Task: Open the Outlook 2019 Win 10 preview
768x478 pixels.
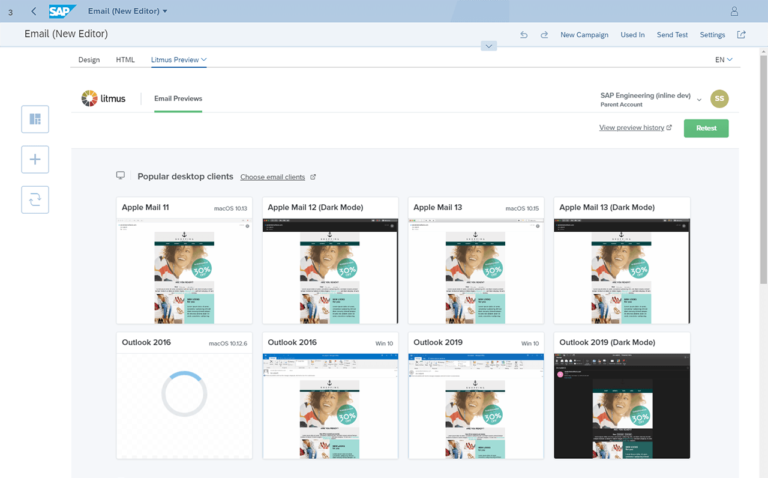Action: pos(476,396)
